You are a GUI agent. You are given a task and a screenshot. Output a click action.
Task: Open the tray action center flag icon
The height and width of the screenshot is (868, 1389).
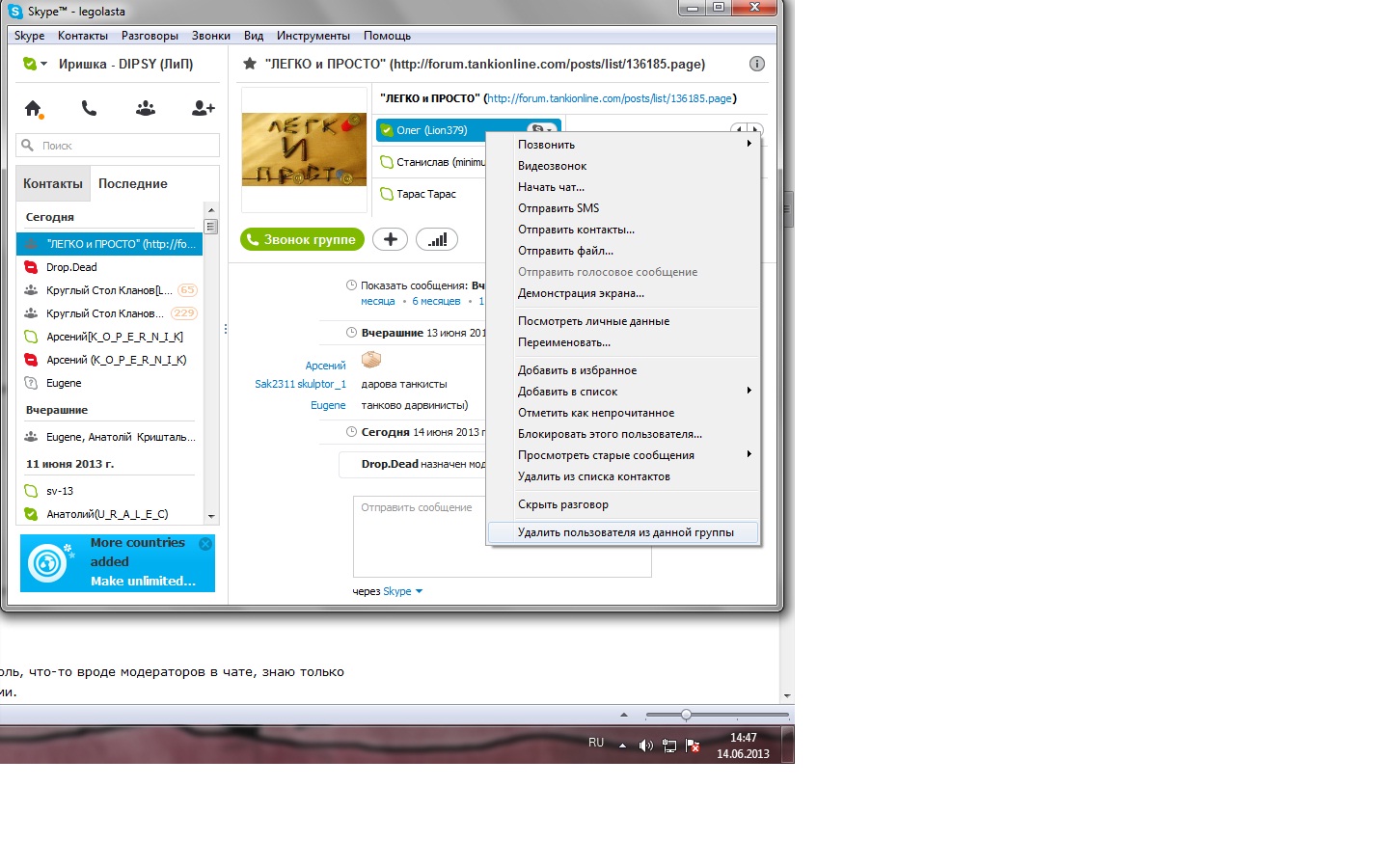click(x=693, y=746)
